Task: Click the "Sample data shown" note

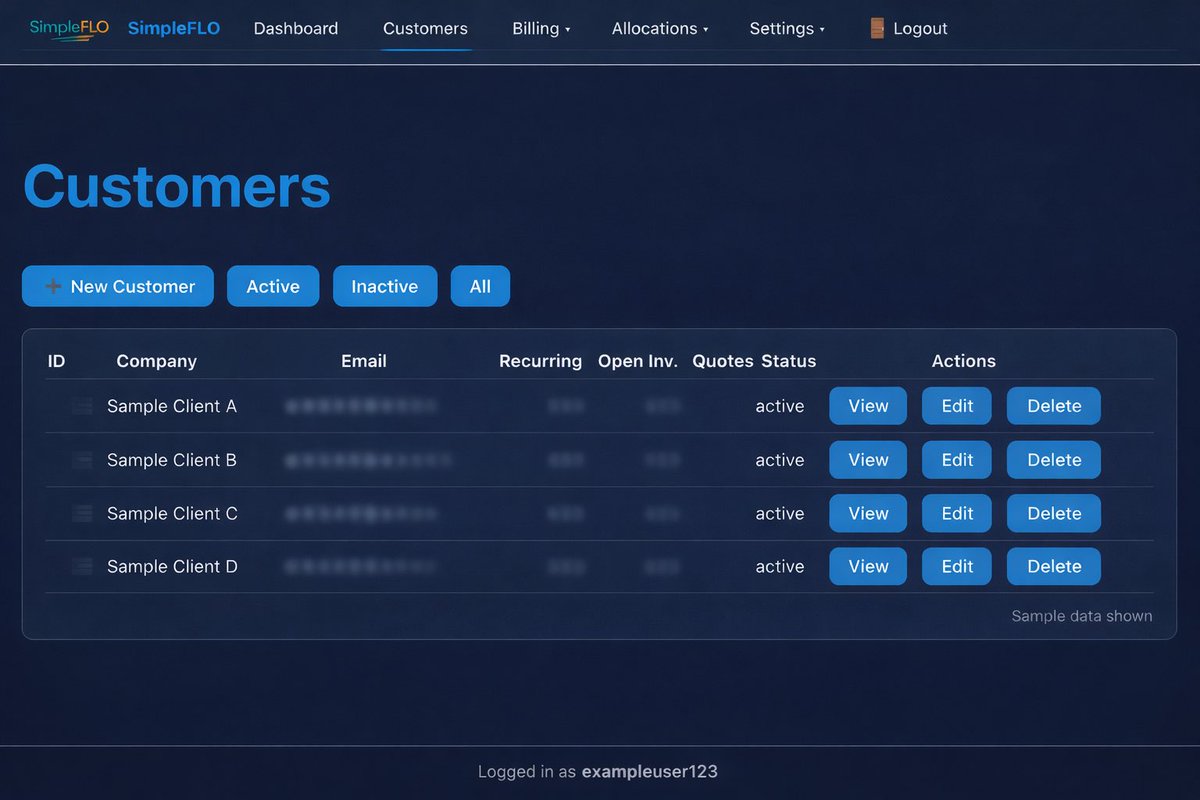Action: click(x=1082, y=616)
